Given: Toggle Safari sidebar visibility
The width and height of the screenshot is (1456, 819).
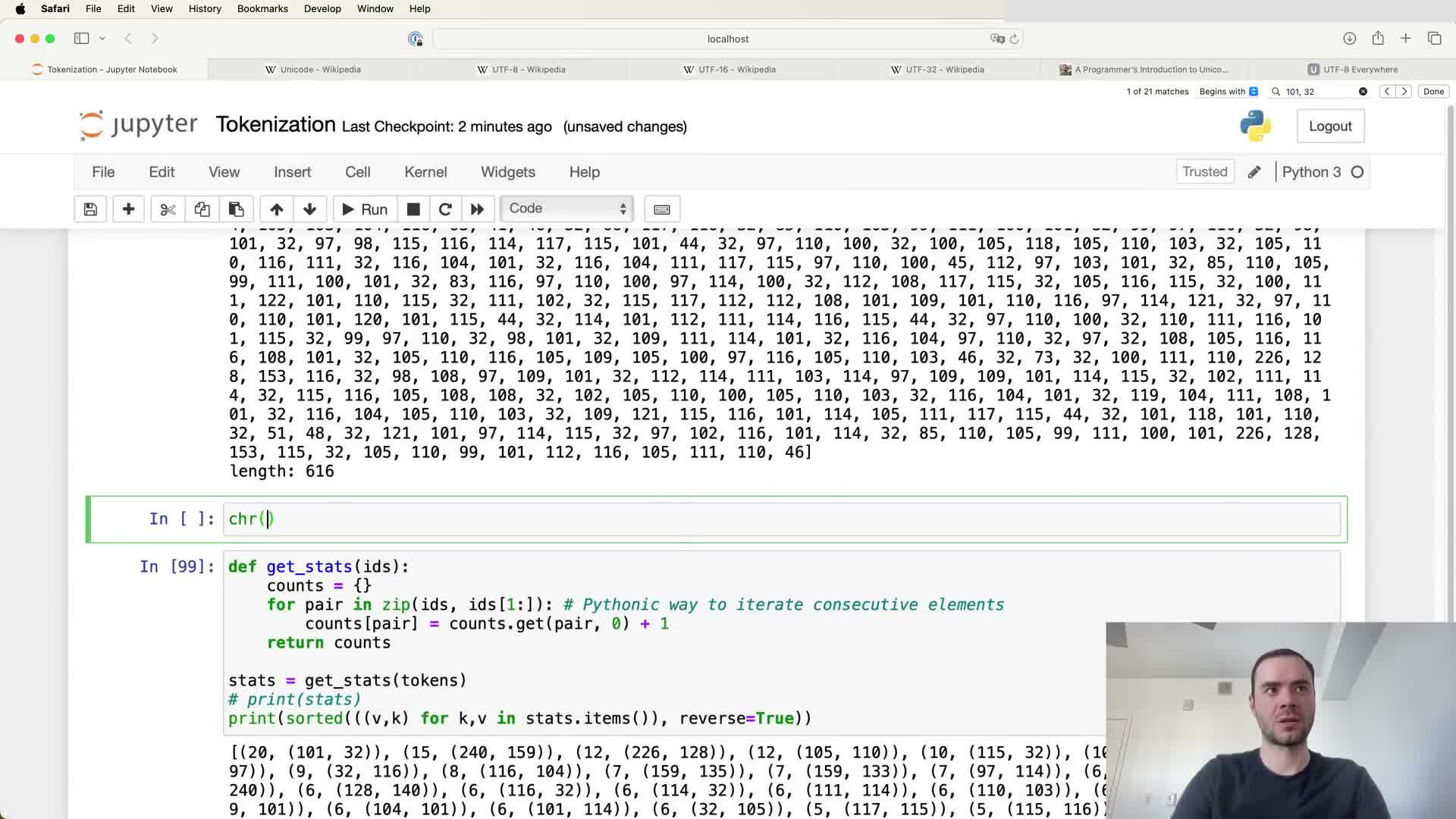Looking at the screenshot, I should coord(81,39).
